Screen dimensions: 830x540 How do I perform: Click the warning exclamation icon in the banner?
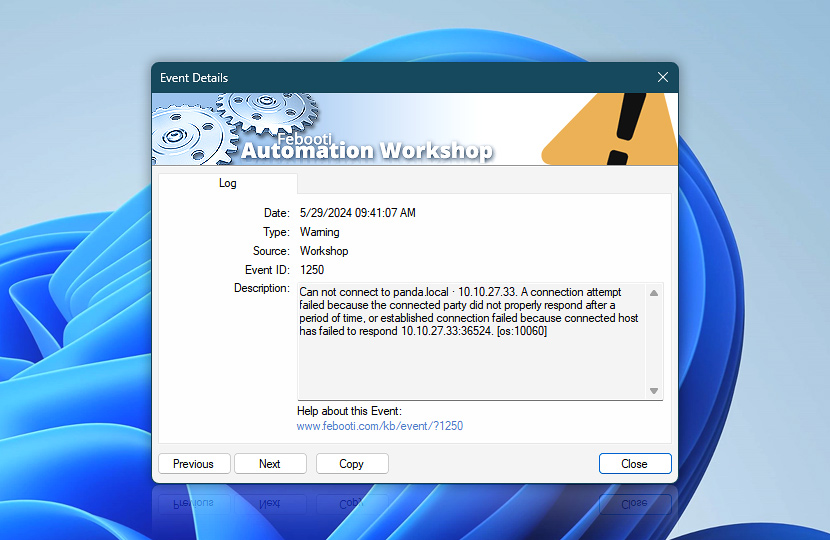610,129
